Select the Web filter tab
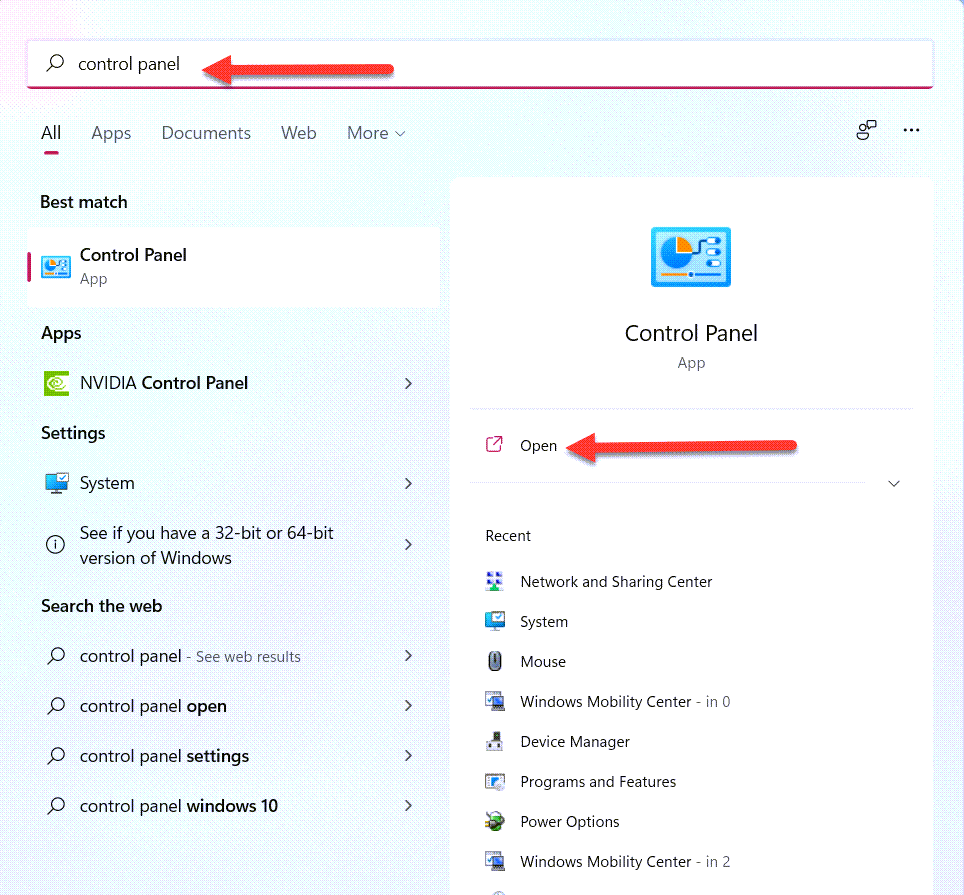964x895 pixels. click(x=298, y=133)
